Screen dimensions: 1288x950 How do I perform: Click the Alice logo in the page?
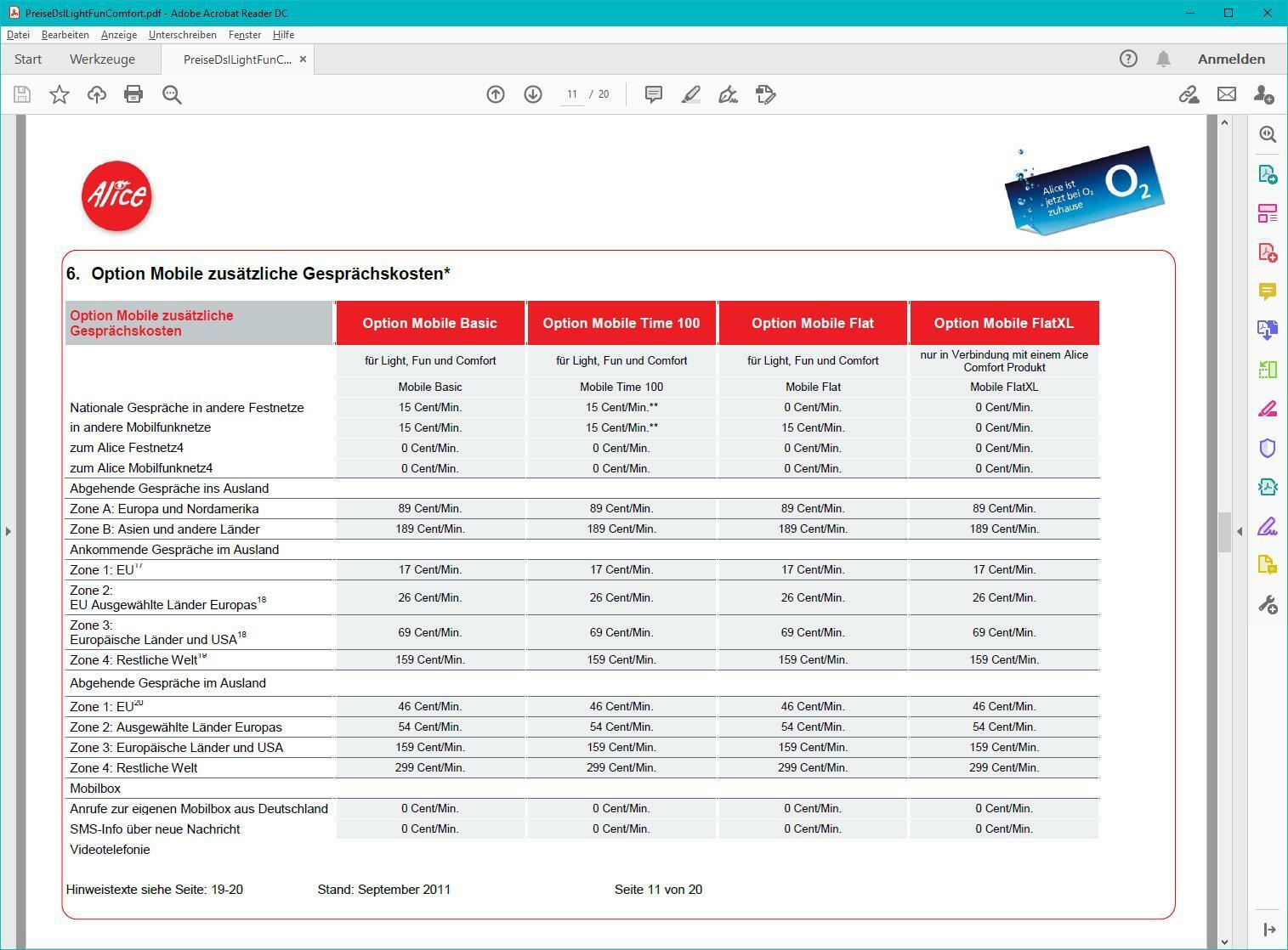click(x=117, y=195)
